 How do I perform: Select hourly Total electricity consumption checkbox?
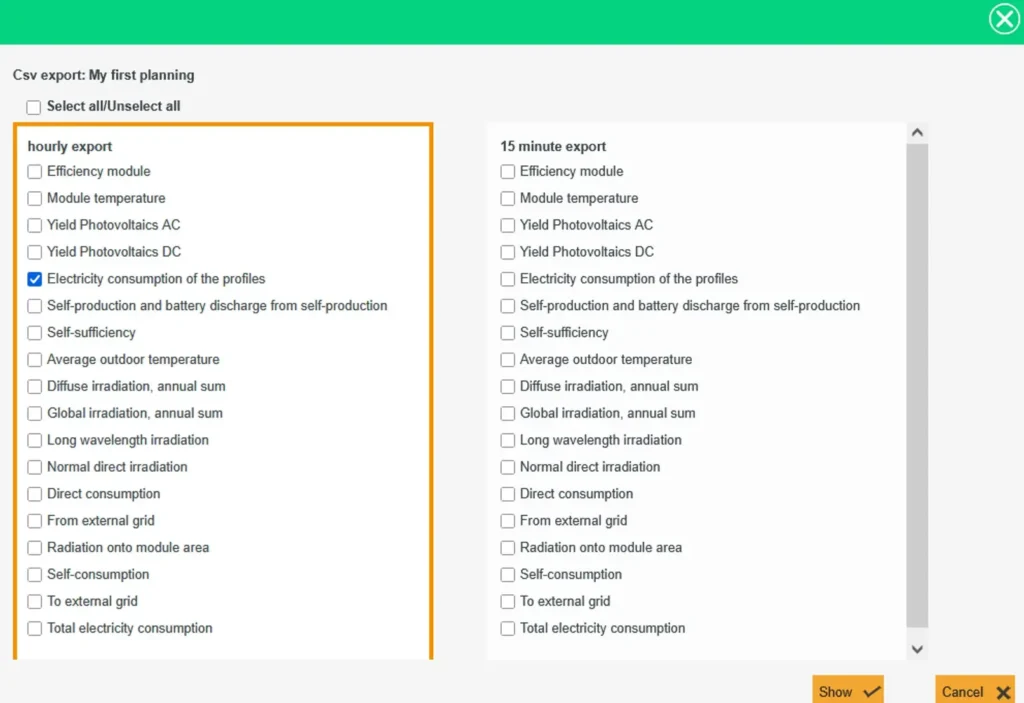(35, 629)
